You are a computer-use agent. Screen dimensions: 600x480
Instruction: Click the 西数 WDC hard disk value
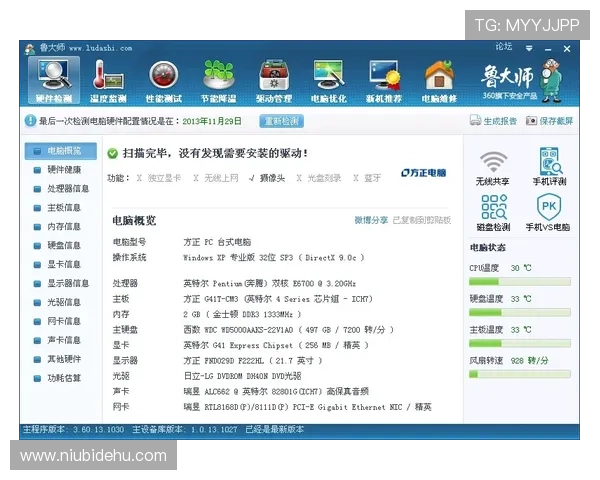tap(288, 330)
